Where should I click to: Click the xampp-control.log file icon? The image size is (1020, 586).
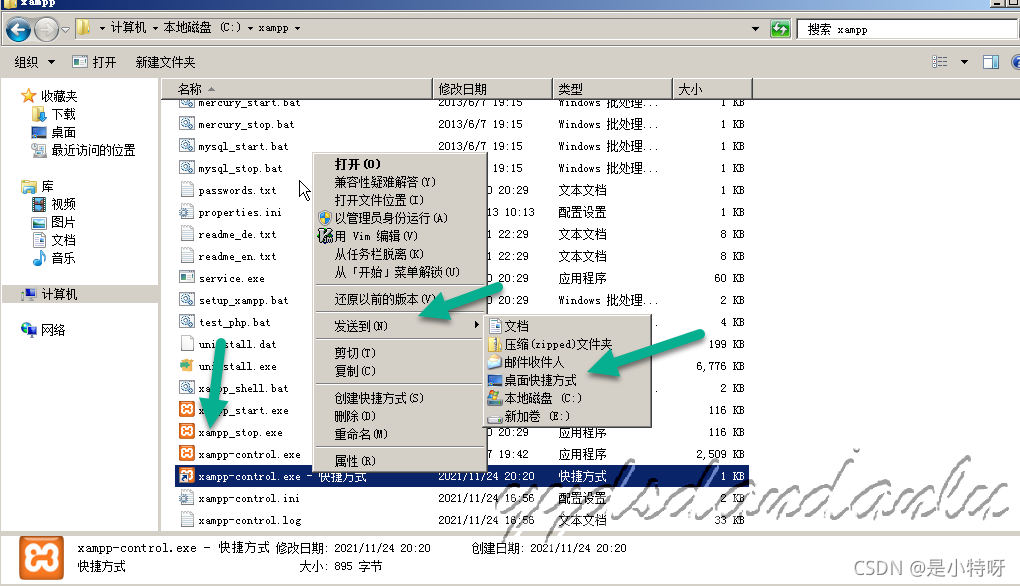coord(187,520)
